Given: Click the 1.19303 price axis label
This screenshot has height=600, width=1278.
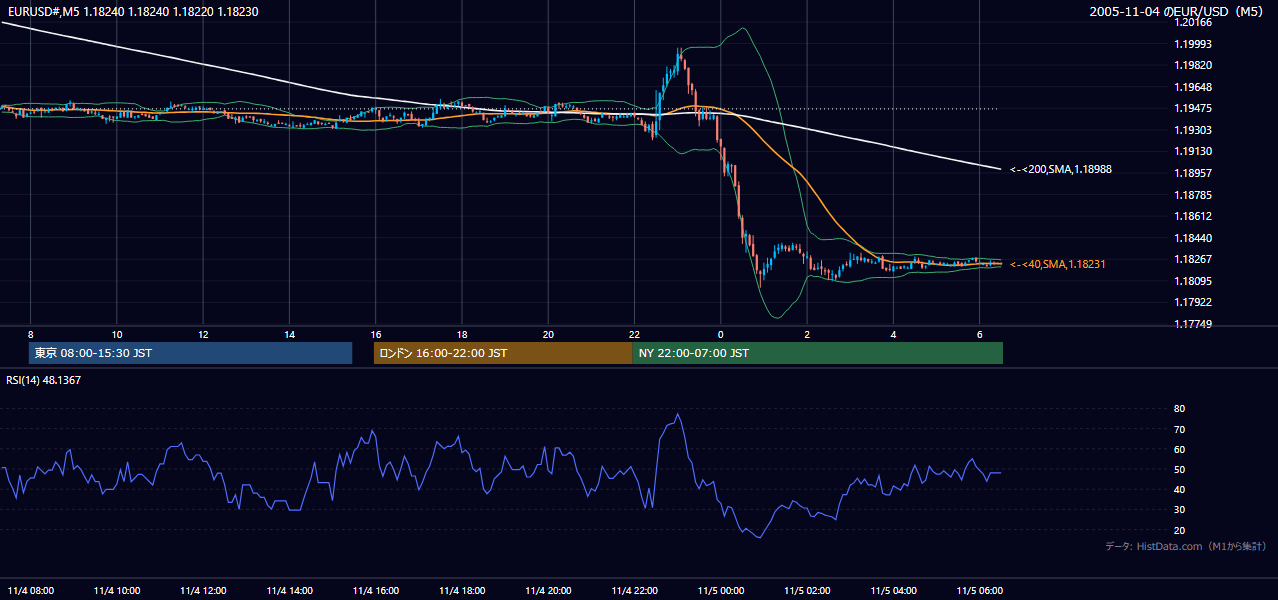Looking at the screenshot, I should click(x=1191, y=130).
